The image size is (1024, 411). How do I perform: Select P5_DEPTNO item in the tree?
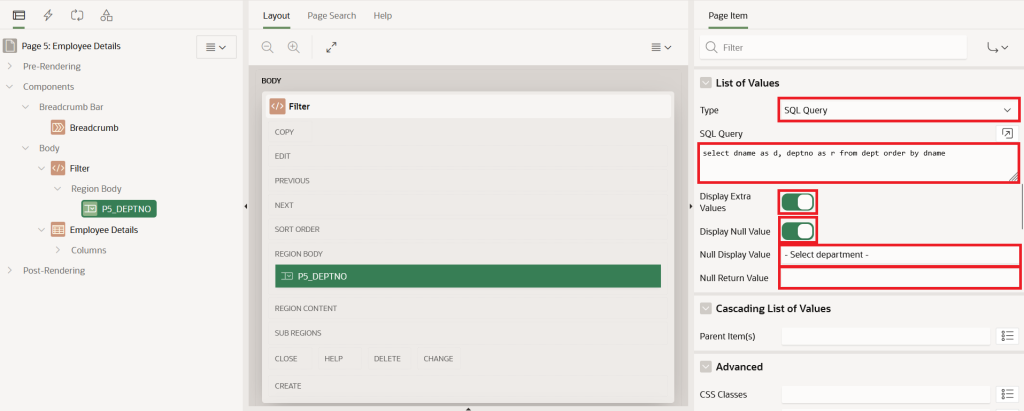tap(120, 208)
